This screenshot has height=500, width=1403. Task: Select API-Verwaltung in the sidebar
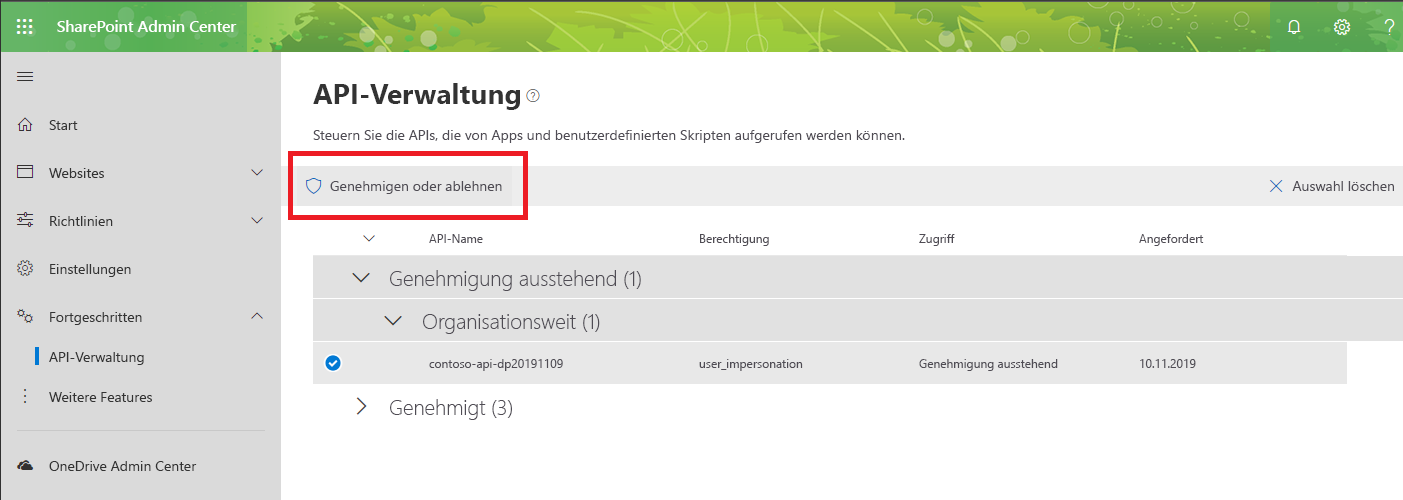pyautogui.click(x=97, y=357)
